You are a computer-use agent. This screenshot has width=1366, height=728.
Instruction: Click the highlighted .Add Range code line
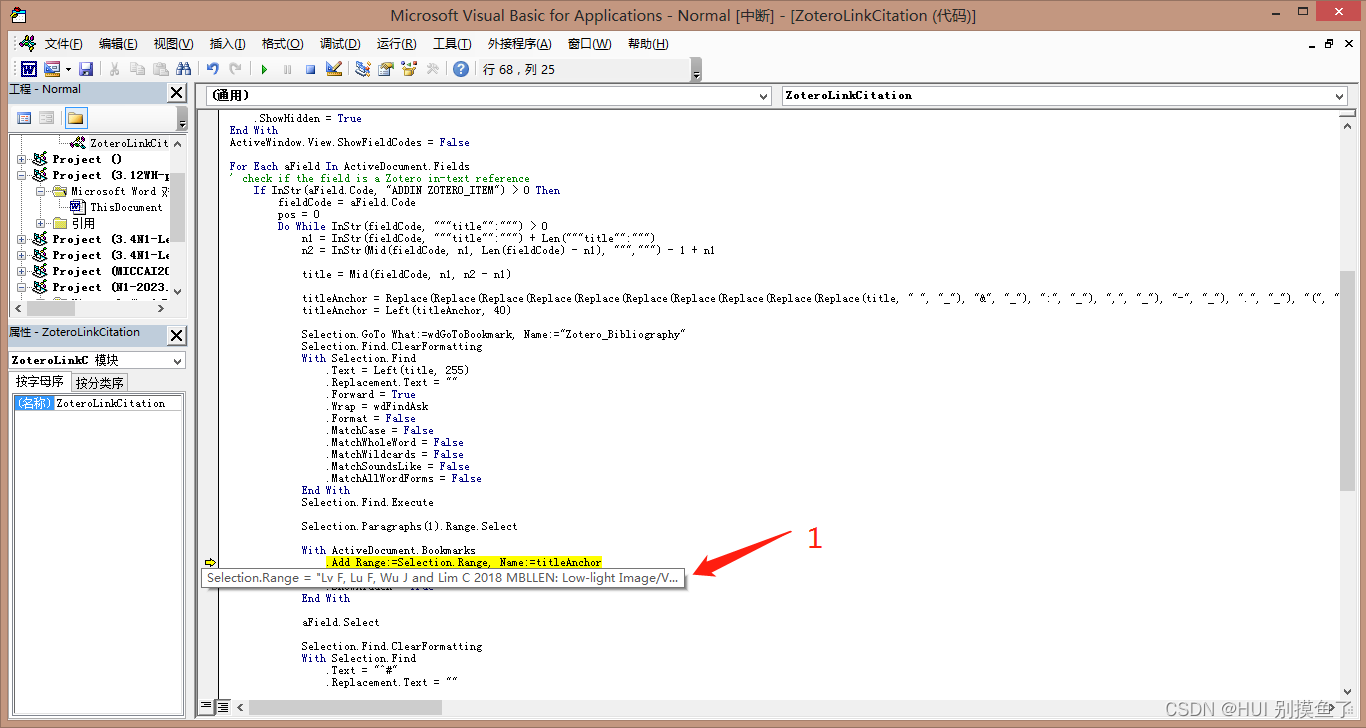pyautogui.click(x=466, y=562)
